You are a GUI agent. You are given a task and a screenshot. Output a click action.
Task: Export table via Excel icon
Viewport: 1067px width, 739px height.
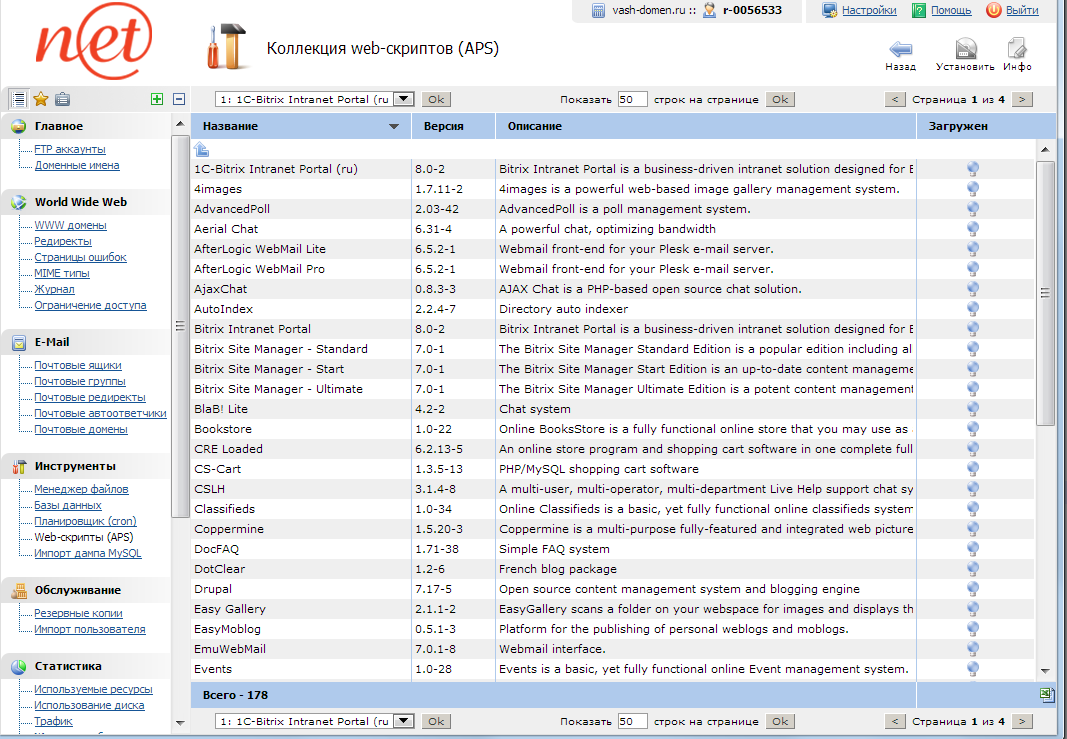pos(1046,694)
